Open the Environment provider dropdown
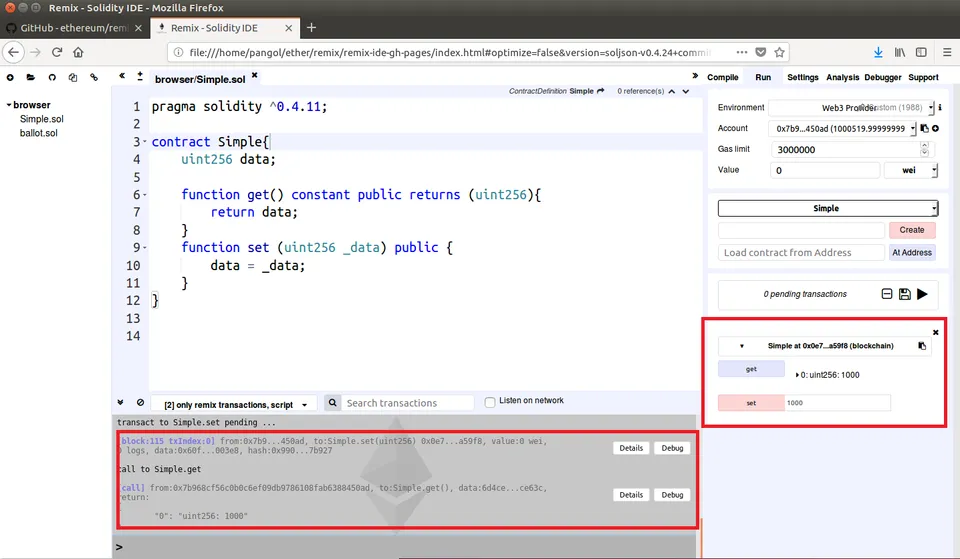This screenshot has width=960, height=559. 851,108
